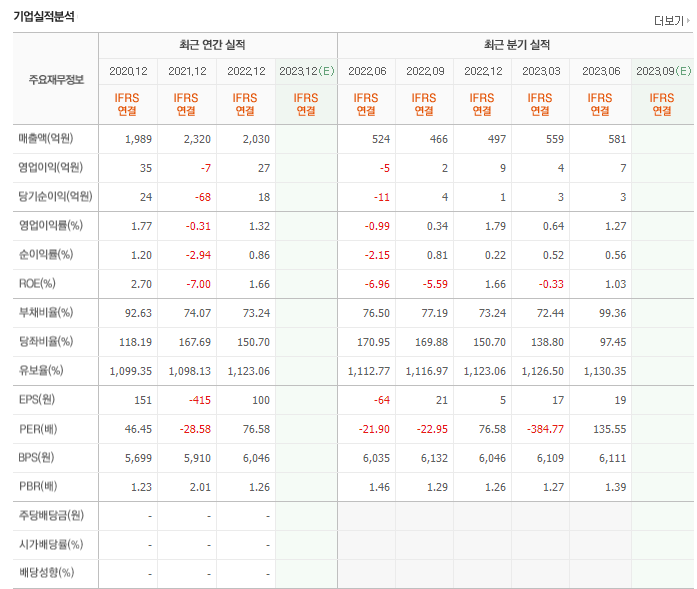Select the 유보율(%) row label
The width and height of the screenshot is (697, 589).
[41, 370]
